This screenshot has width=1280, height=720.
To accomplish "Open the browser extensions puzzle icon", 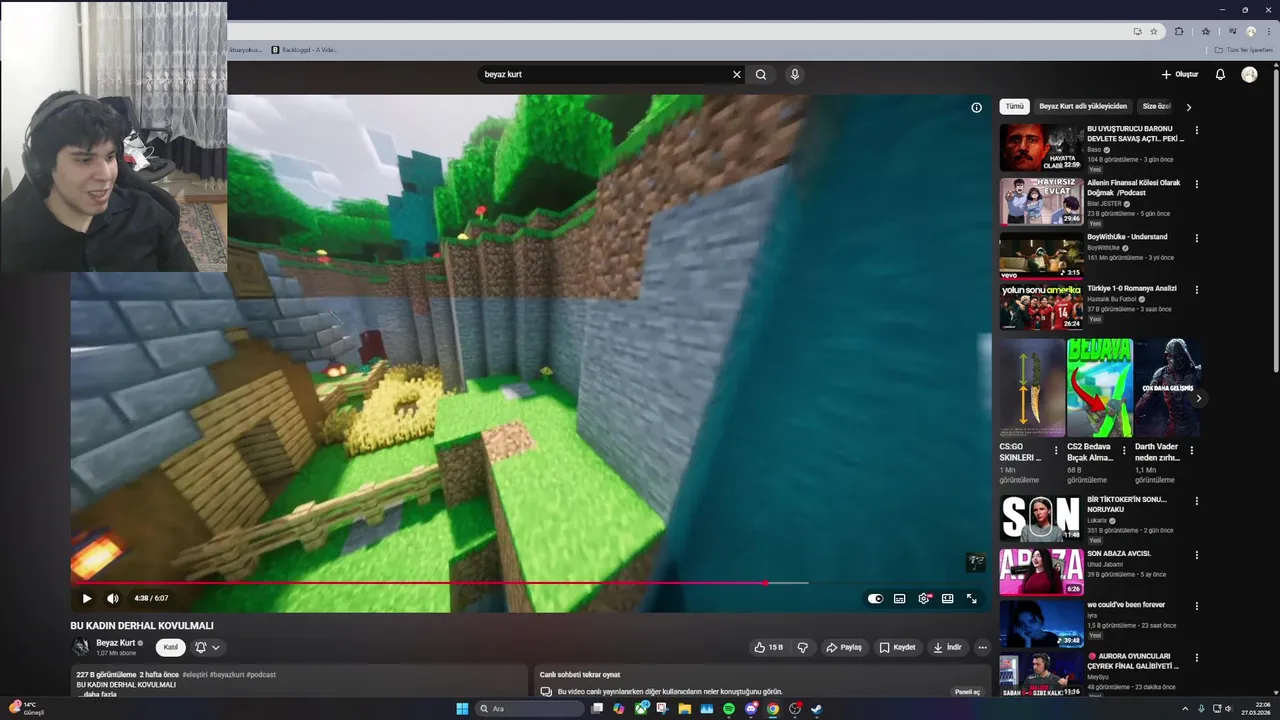I will 1179,31.
